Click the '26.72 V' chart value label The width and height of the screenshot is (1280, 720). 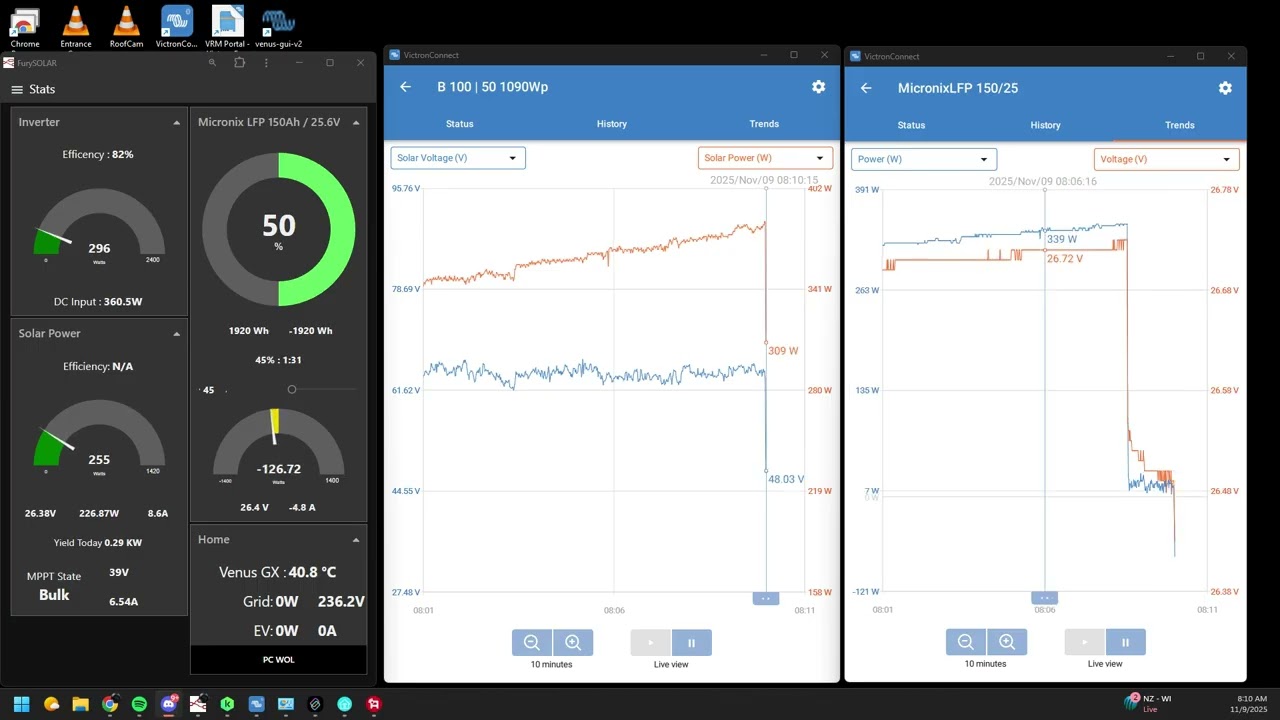pyautogui.click(x=1065, y=259)
